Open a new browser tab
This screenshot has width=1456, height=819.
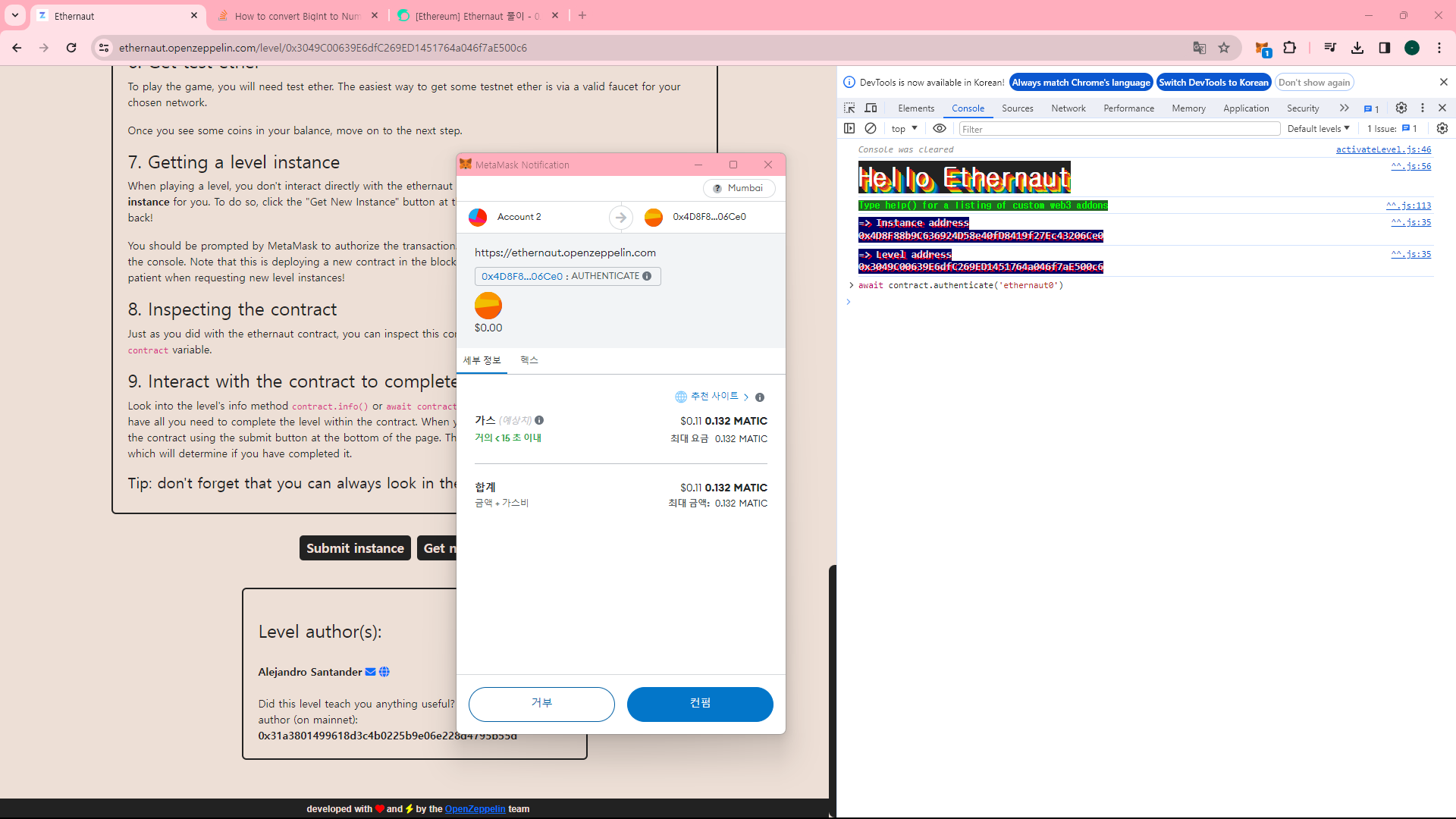point(582,15)
